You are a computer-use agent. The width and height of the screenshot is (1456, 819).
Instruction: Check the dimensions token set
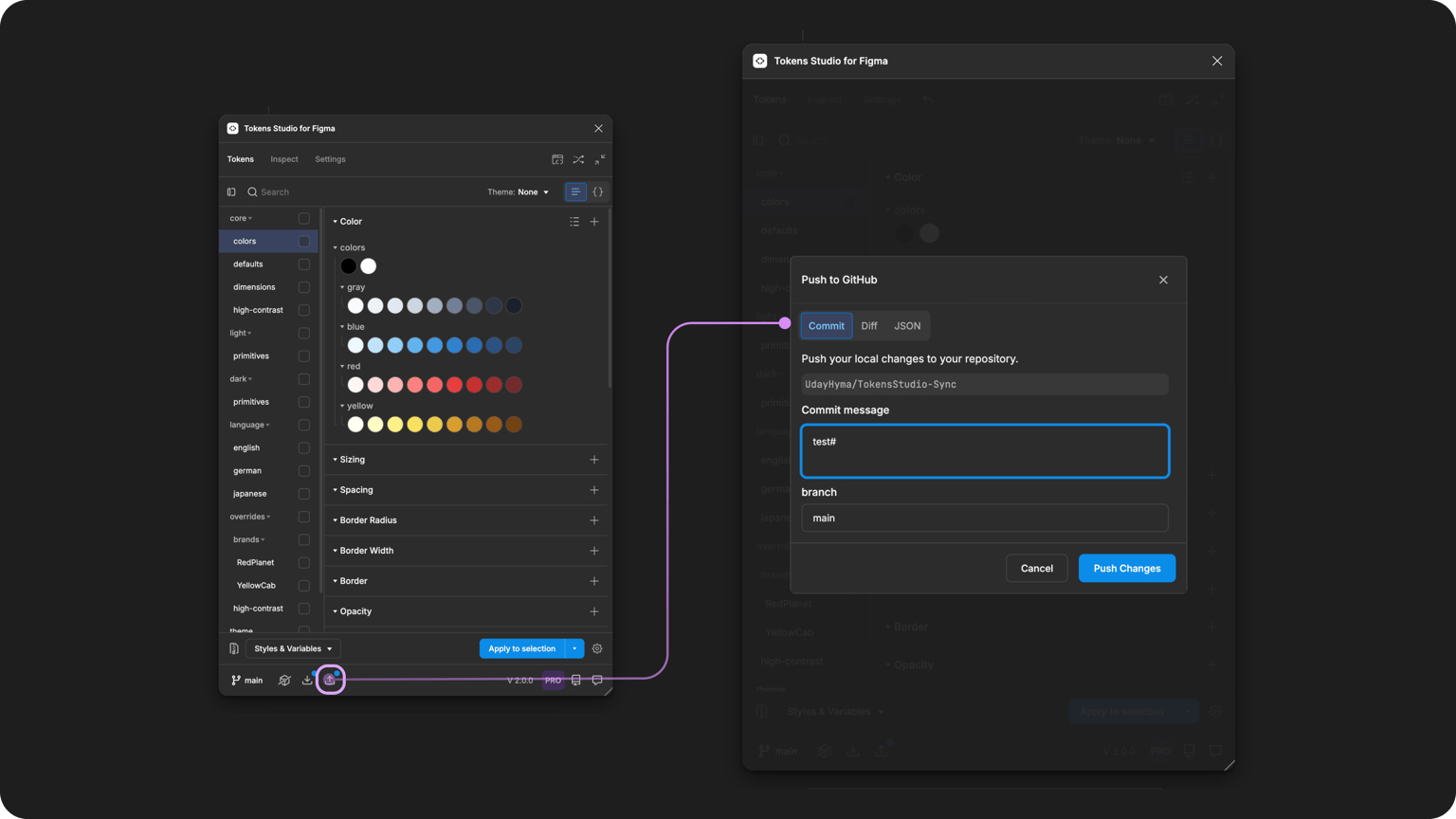[303, 287]
